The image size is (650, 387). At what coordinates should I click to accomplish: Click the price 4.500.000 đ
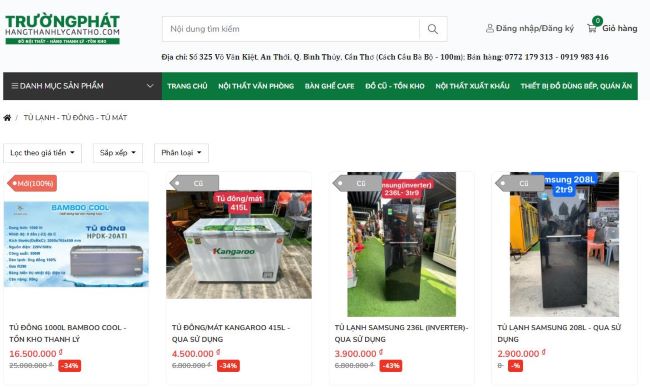[196, 353]
